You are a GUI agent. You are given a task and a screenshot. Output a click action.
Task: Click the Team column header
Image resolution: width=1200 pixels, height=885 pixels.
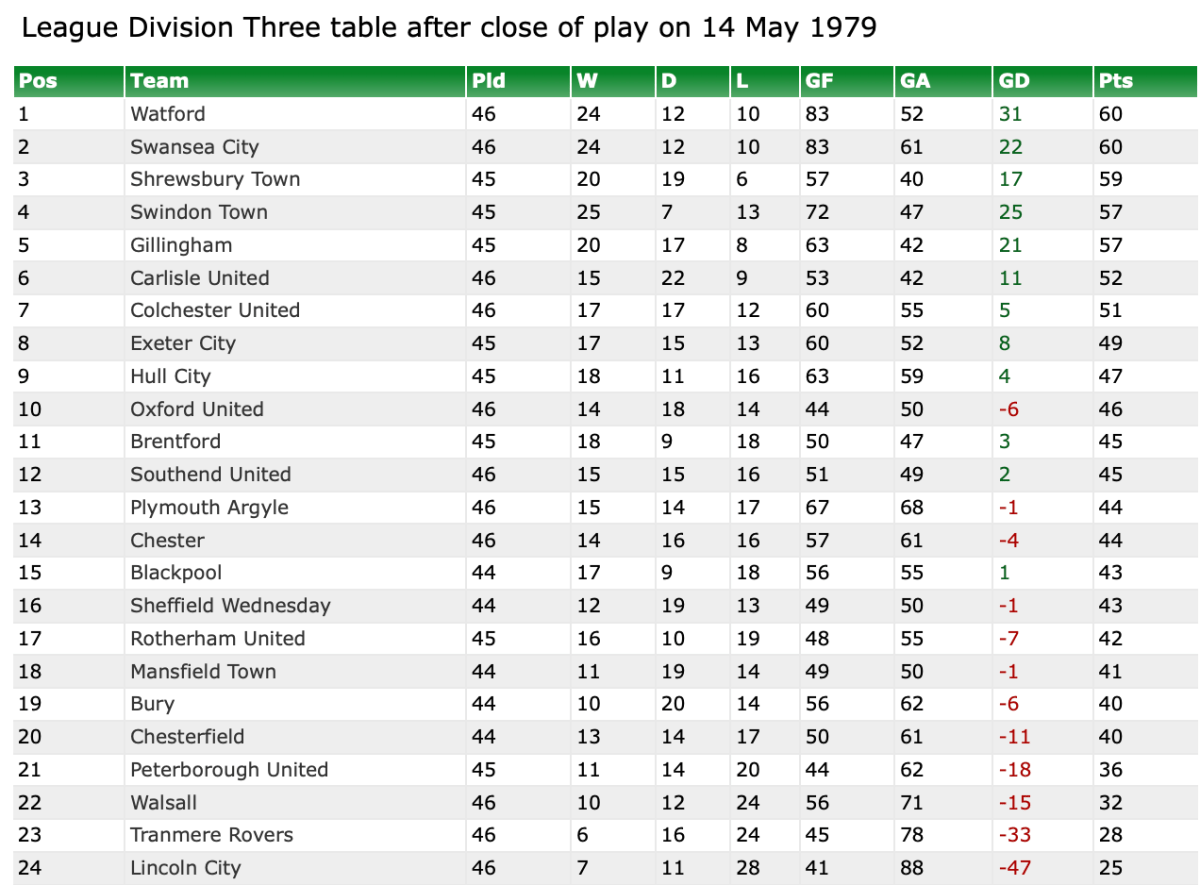coord(159,81)
